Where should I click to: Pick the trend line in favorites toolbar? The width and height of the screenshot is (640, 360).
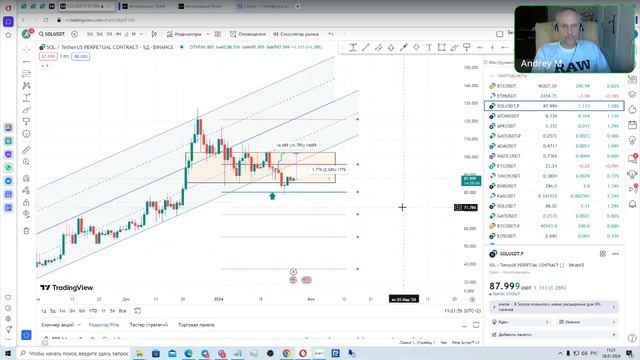[366, 48]
